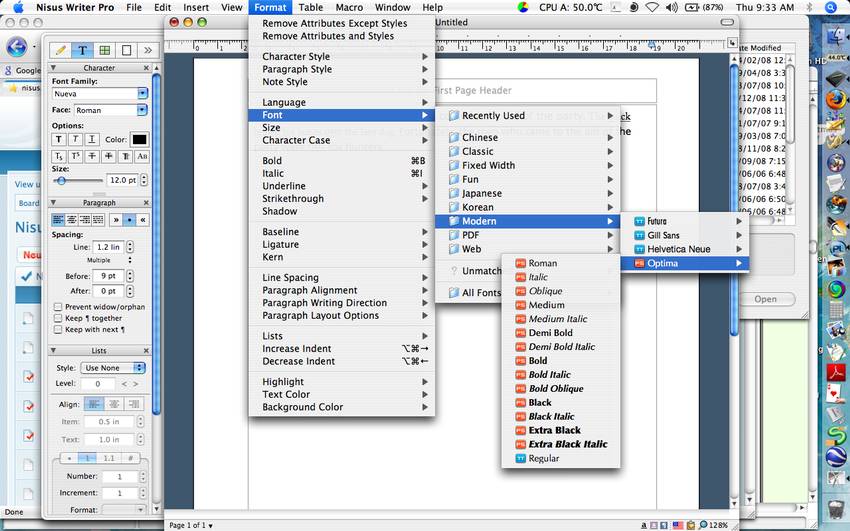Image resolution: width=850 pixels, height=531 pixels.
Task: Choose Text Color in the Format menu
Action: coord(342,394)
